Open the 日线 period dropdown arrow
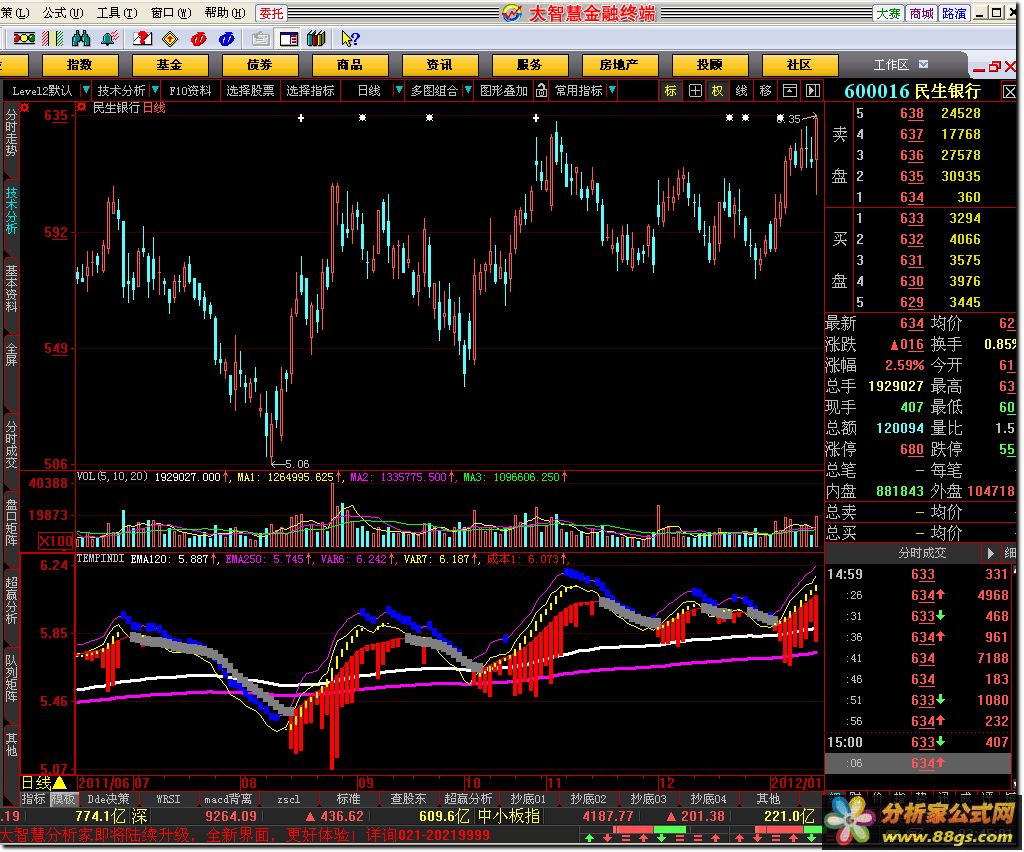This screenshot has height=852, width=1024. (x=398, y=90)
